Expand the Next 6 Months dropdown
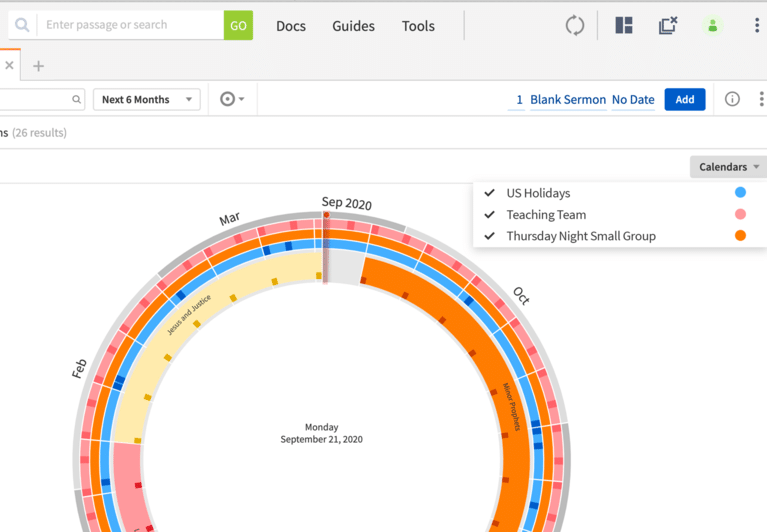This screenshot has height=532, width=767. tap(146, 99)
